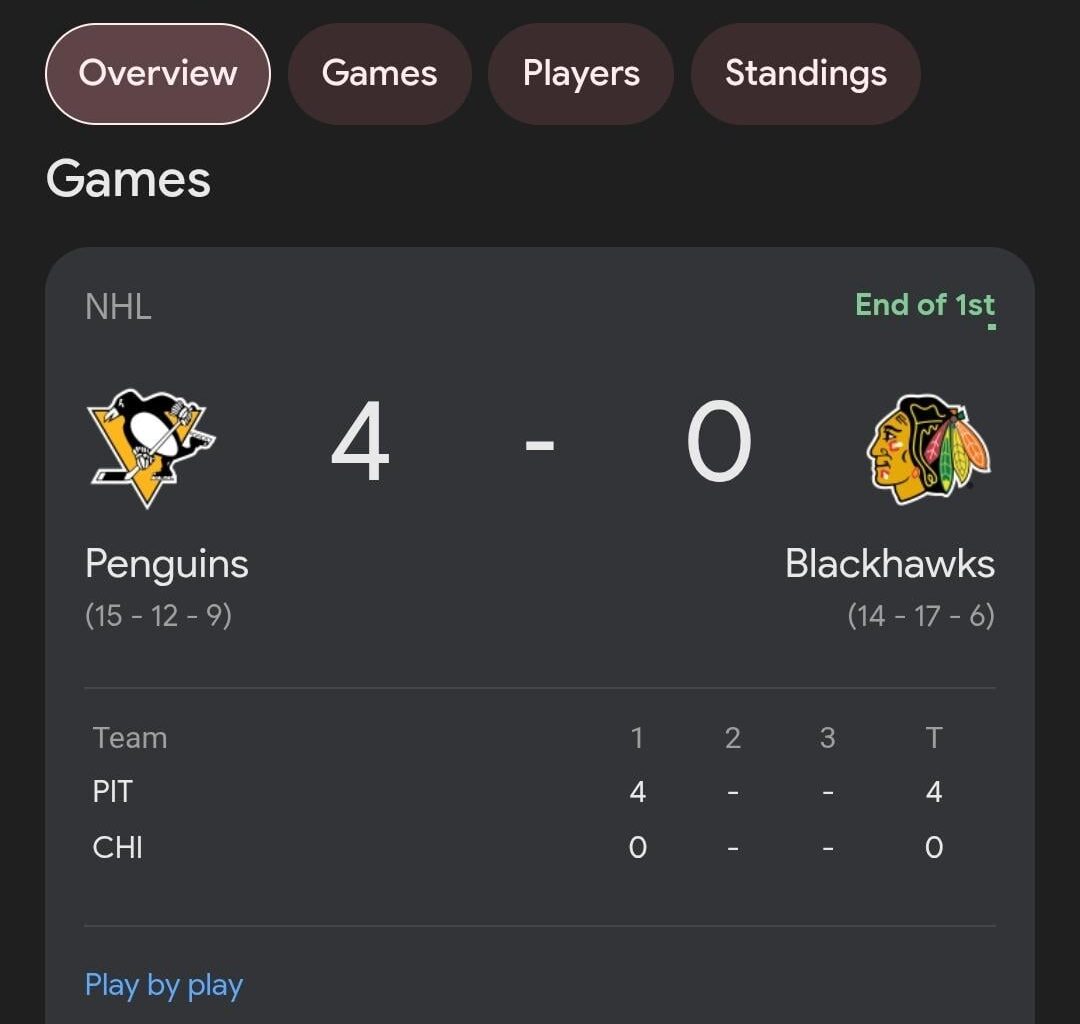Click the Games section heading
Image resolution: width=1080 pixels, height=1024 pixels.
pos(128,179)
